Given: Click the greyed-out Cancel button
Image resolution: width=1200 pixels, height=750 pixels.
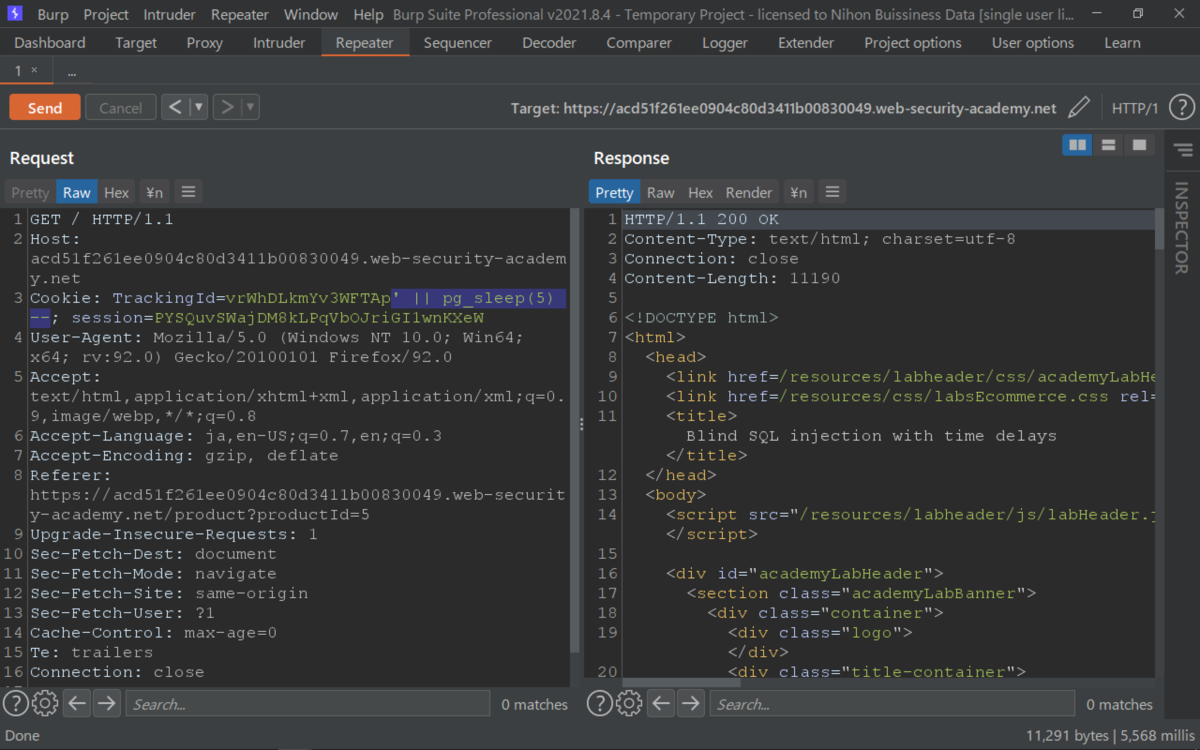Looking at the screenshot, I should pos(121,108).
